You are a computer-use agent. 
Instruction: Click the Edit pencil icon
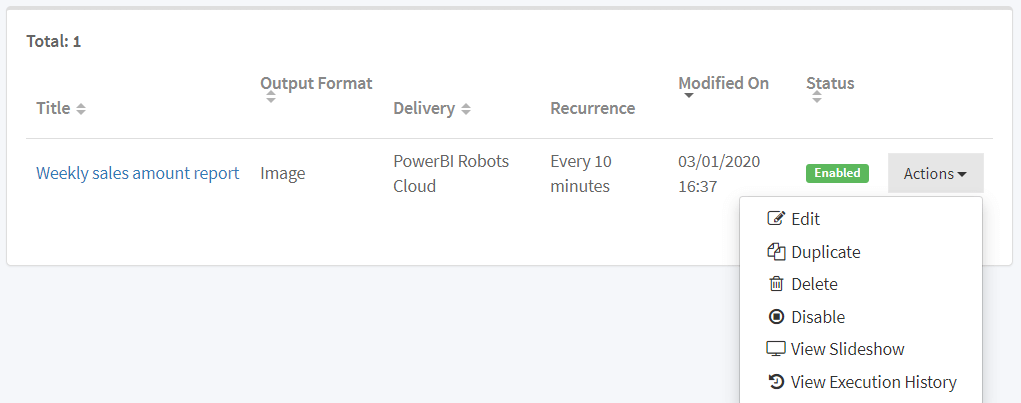click(x=776, y=219)
